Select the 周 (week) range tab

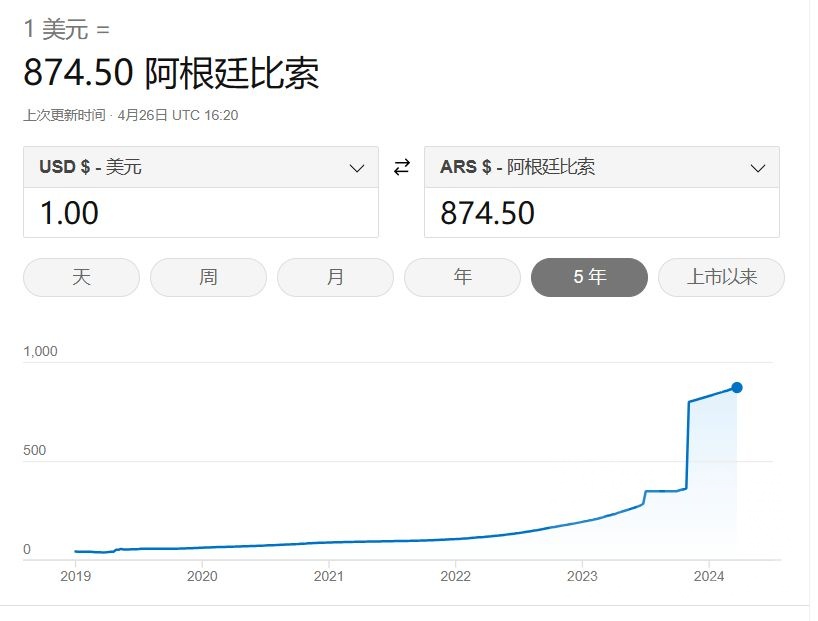(208, 277)
